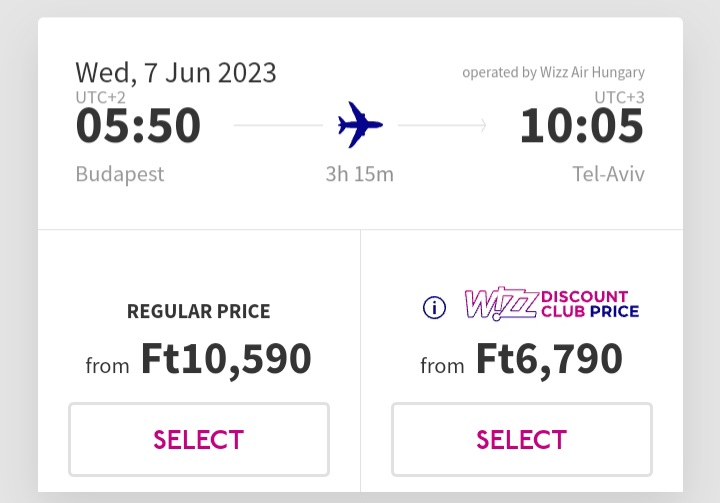
Task: Click the Ft10,590 regular price amount
Action: [x=226, y=359]
